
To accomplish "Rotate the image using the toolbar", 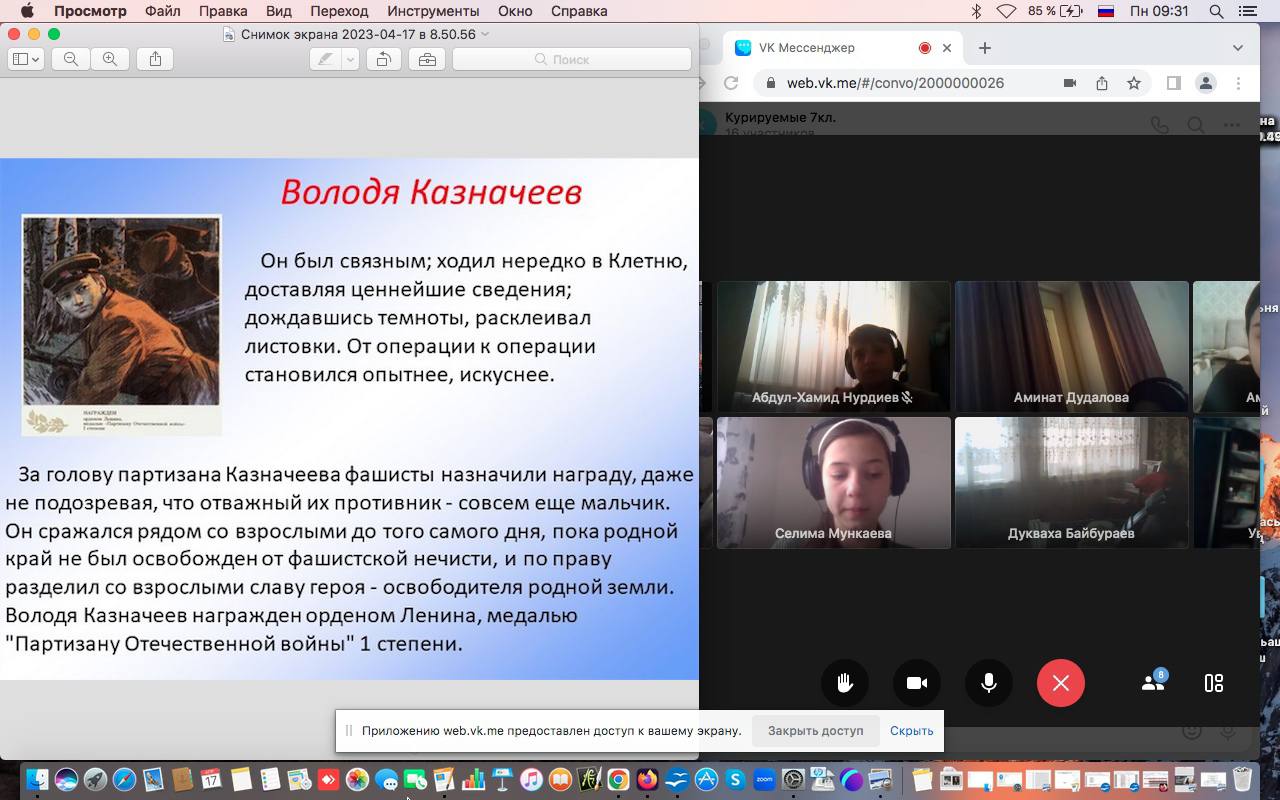I will coord(383,60).
